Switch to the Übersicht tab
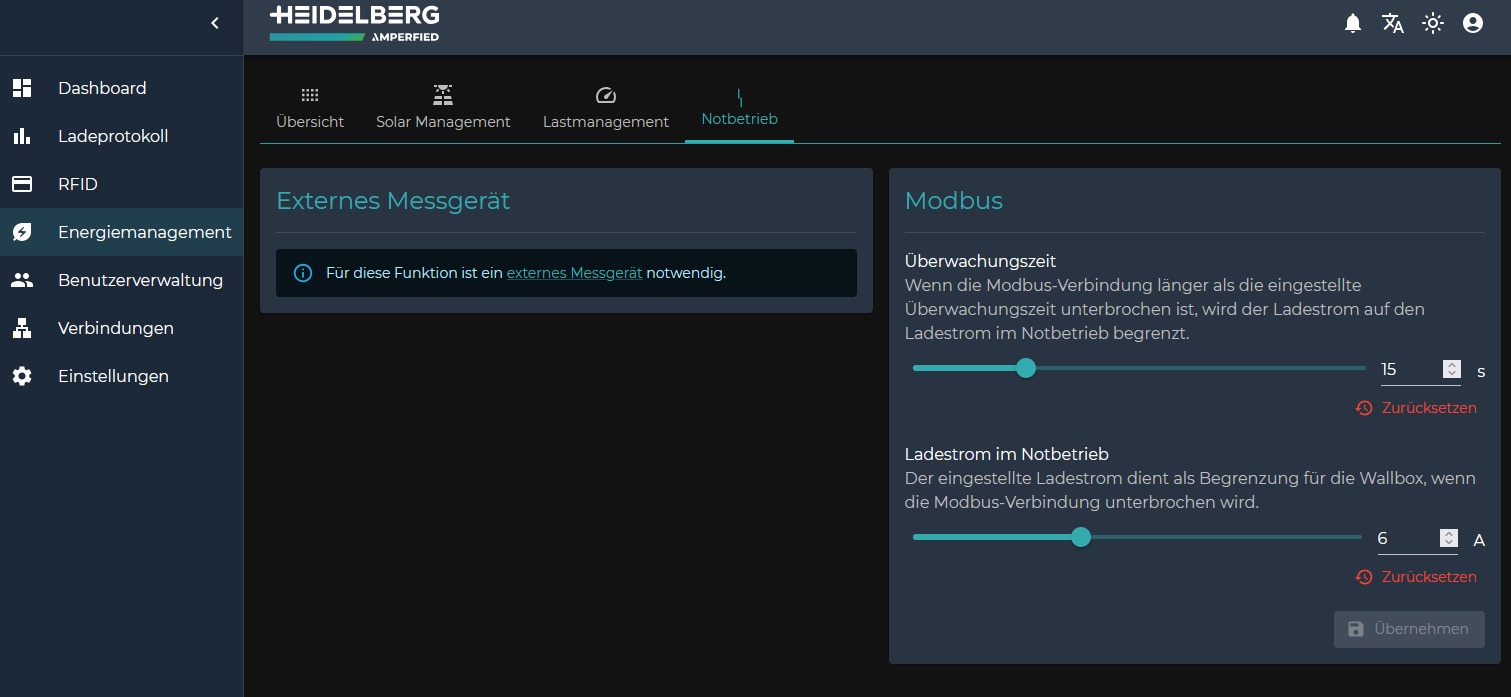This screenshot has height=697, width=1511. [x=310, y=108]
